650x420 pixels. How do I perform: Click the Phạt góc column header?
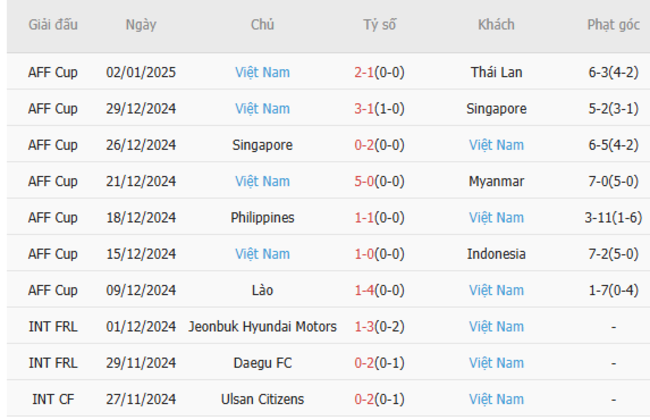[x=613, y=24]
